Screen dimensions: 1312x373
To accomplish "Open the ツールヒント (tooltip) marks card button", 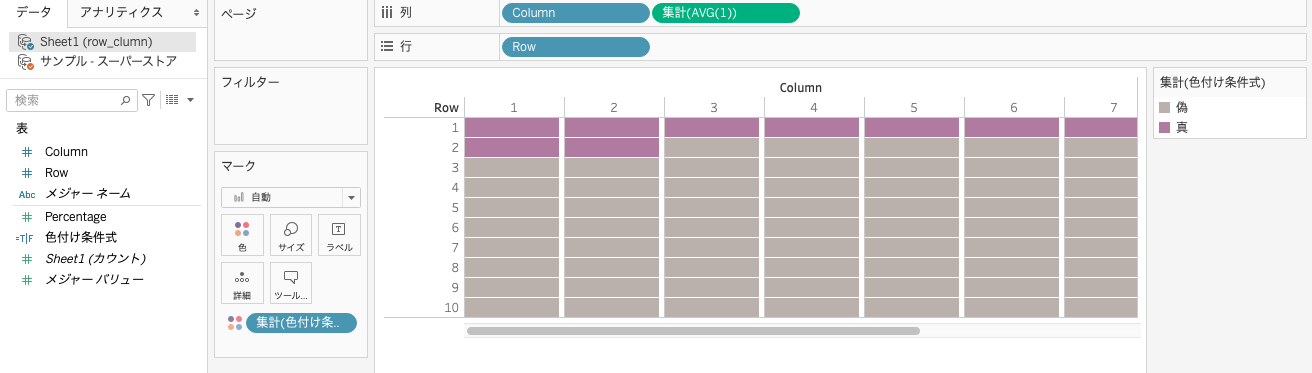I will click(x=291, y=283).
